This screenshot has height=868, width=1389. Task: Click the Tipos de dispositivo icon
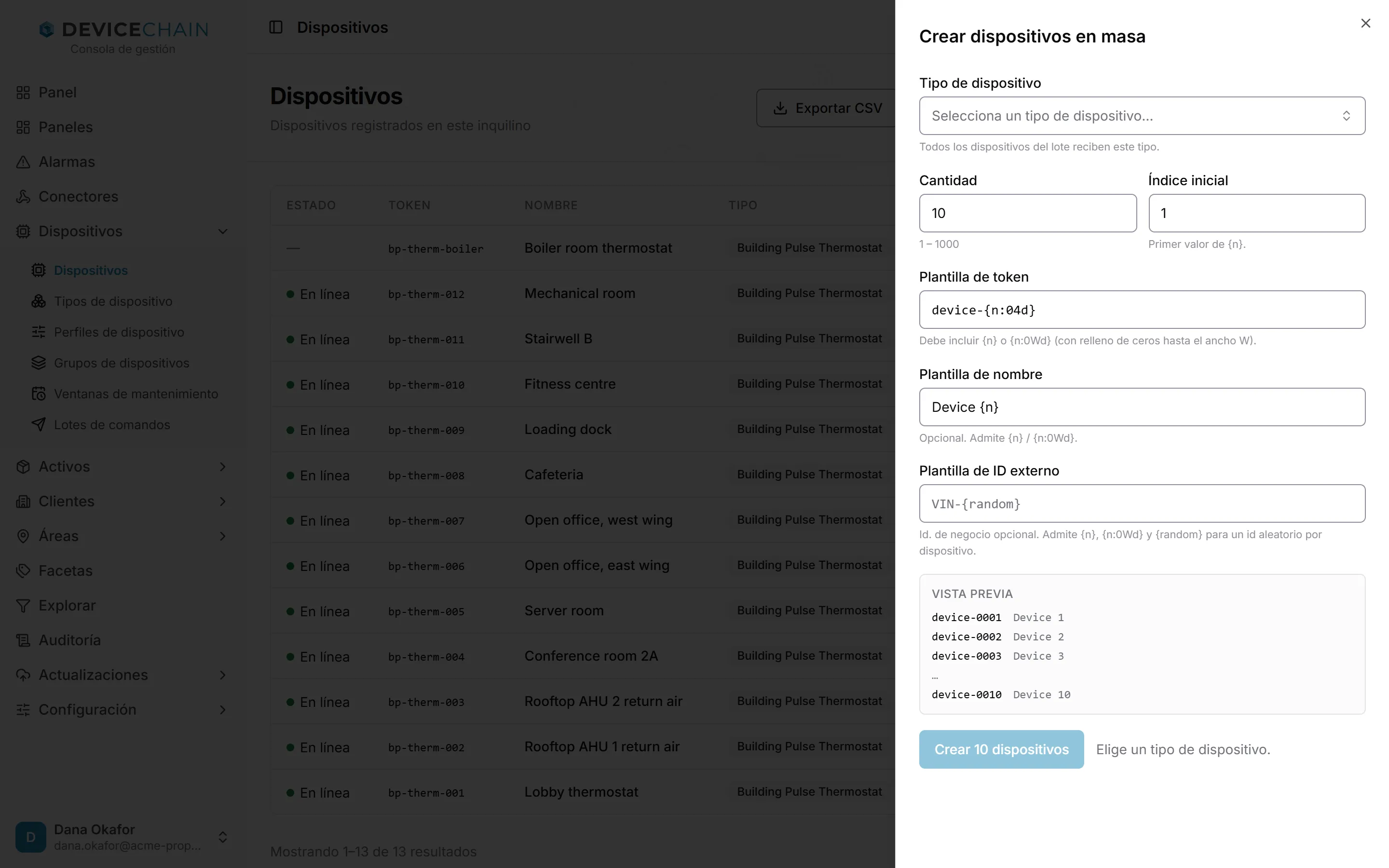[39, 301]
